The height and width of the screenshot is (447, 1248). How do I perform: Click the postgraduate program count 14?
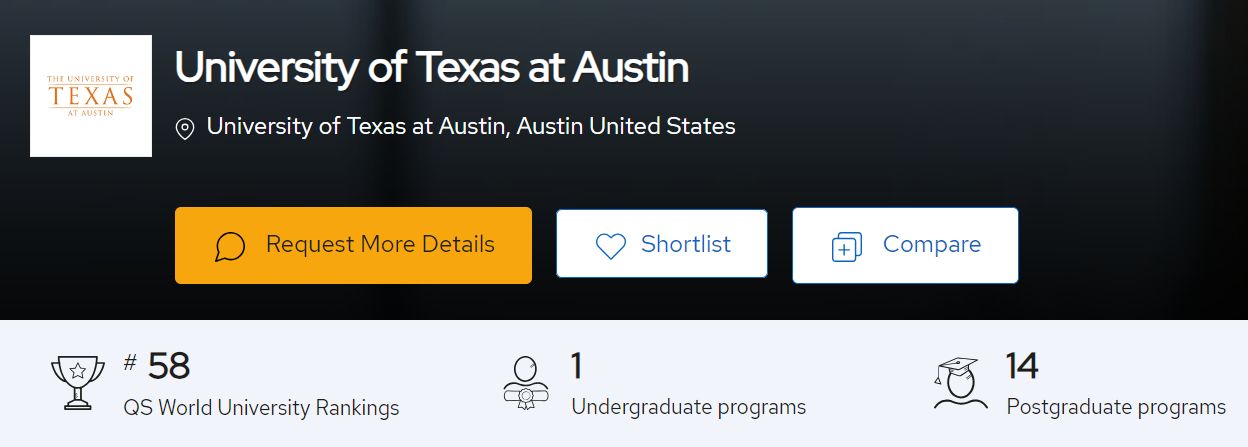(x=1022, y=367)
